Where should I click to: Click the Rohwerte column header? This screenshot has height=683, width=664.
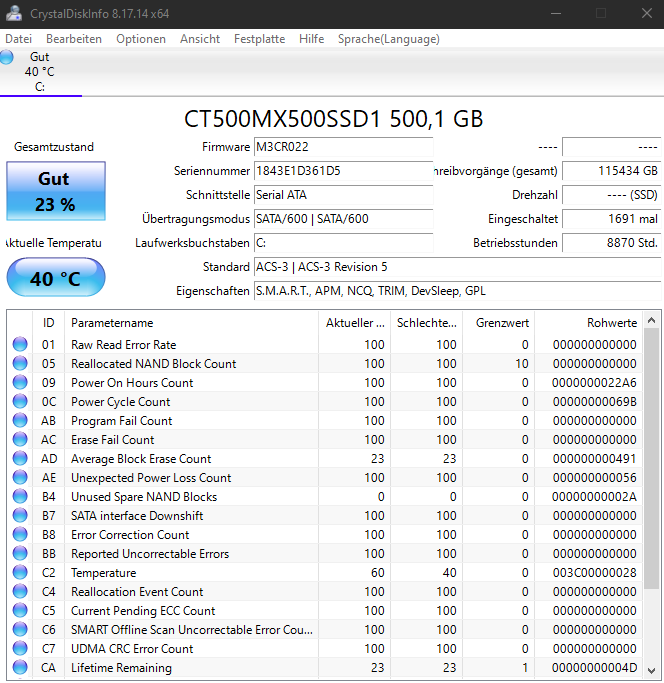point(589,323)
